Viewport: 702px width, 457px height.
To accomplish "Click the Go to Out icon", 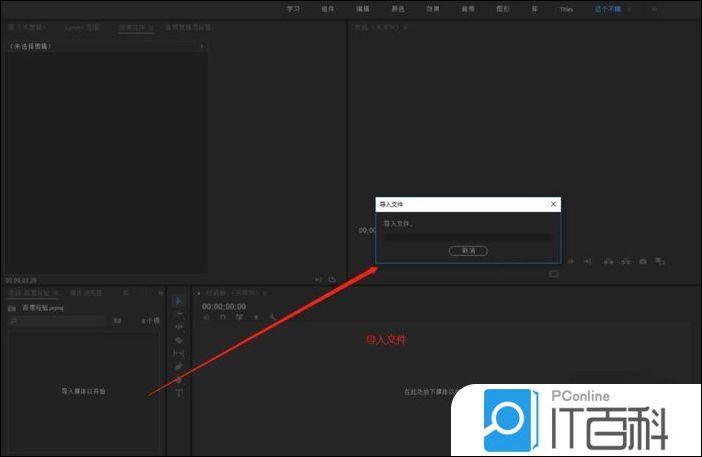I will click(x=588, y=261).
